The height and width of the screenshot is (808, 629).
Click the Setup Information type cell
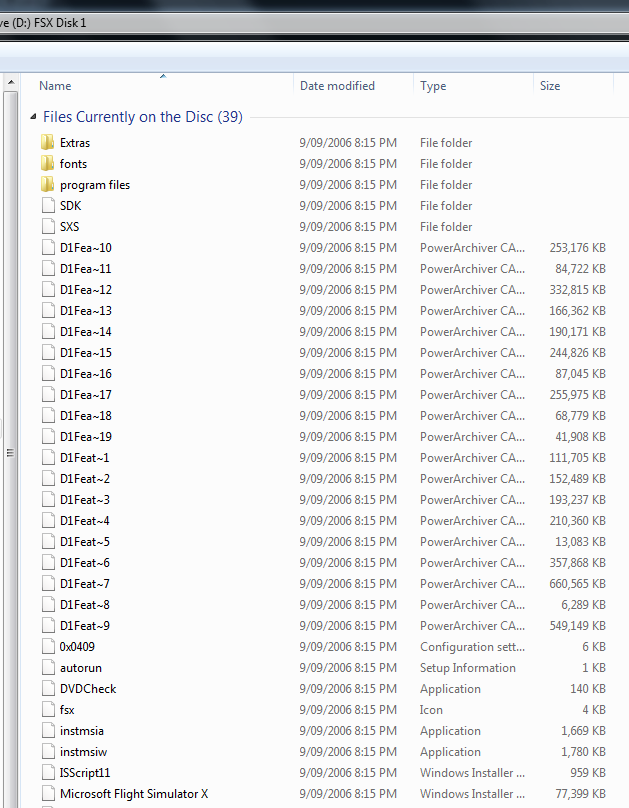click(468, 667)
